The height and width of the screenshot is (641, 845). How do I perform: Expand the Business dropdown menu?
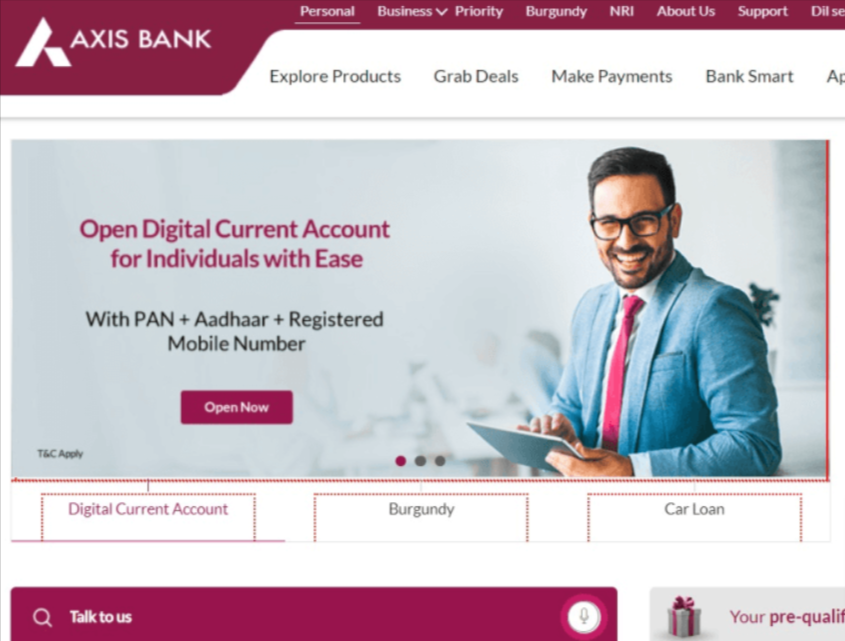[412, 11]
